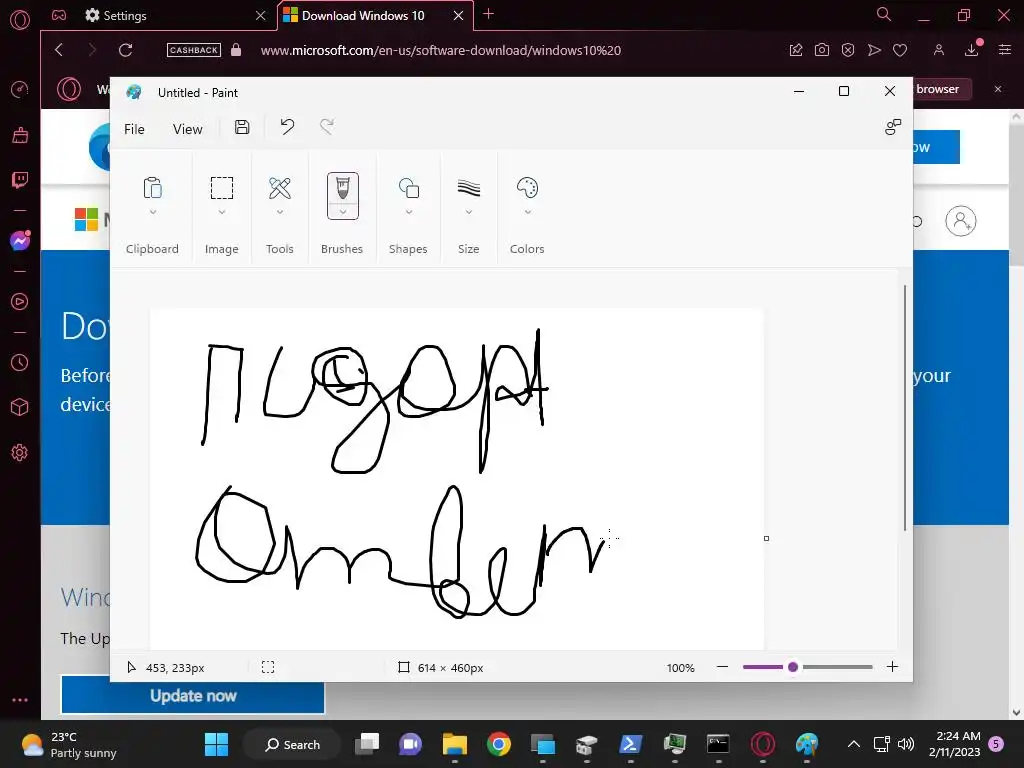This screenshot has height=768, width=1024.
Task: Show hidden system tray icons chevron
Action: (853, 744)
